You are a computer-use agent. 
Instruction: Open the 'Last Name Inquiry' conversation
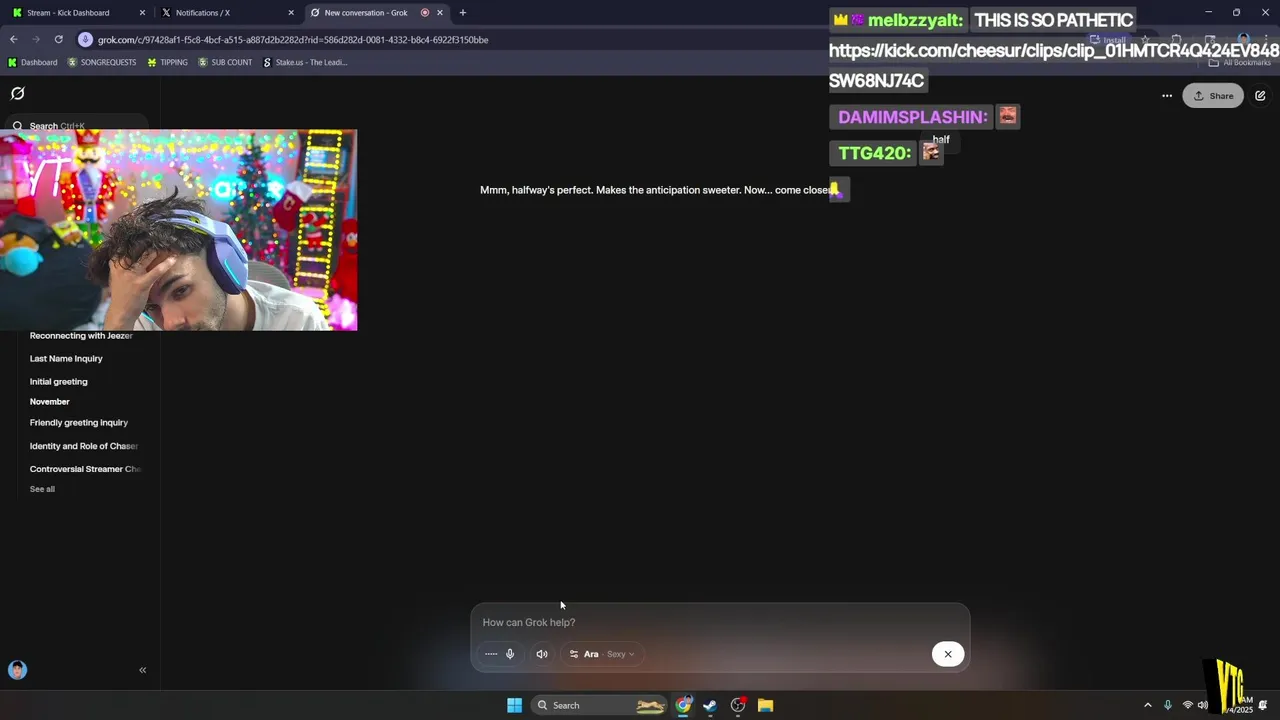[x=66, y=359]
